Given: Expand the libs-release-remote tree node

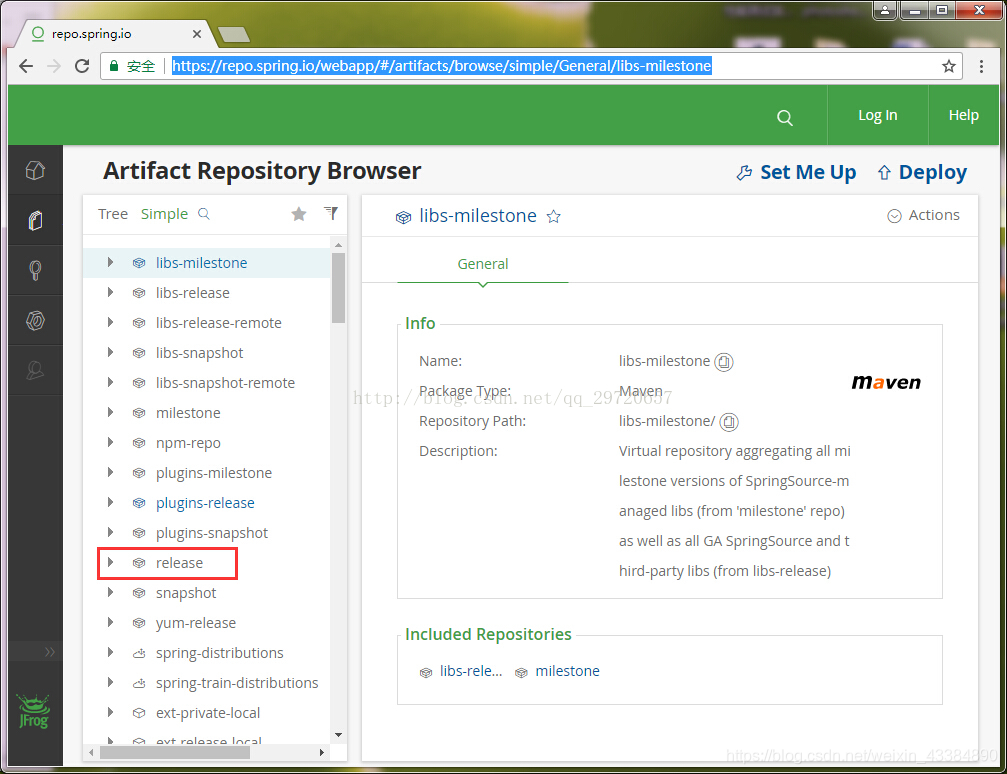Looking at the screenshot, I should [x=110, y=322].
